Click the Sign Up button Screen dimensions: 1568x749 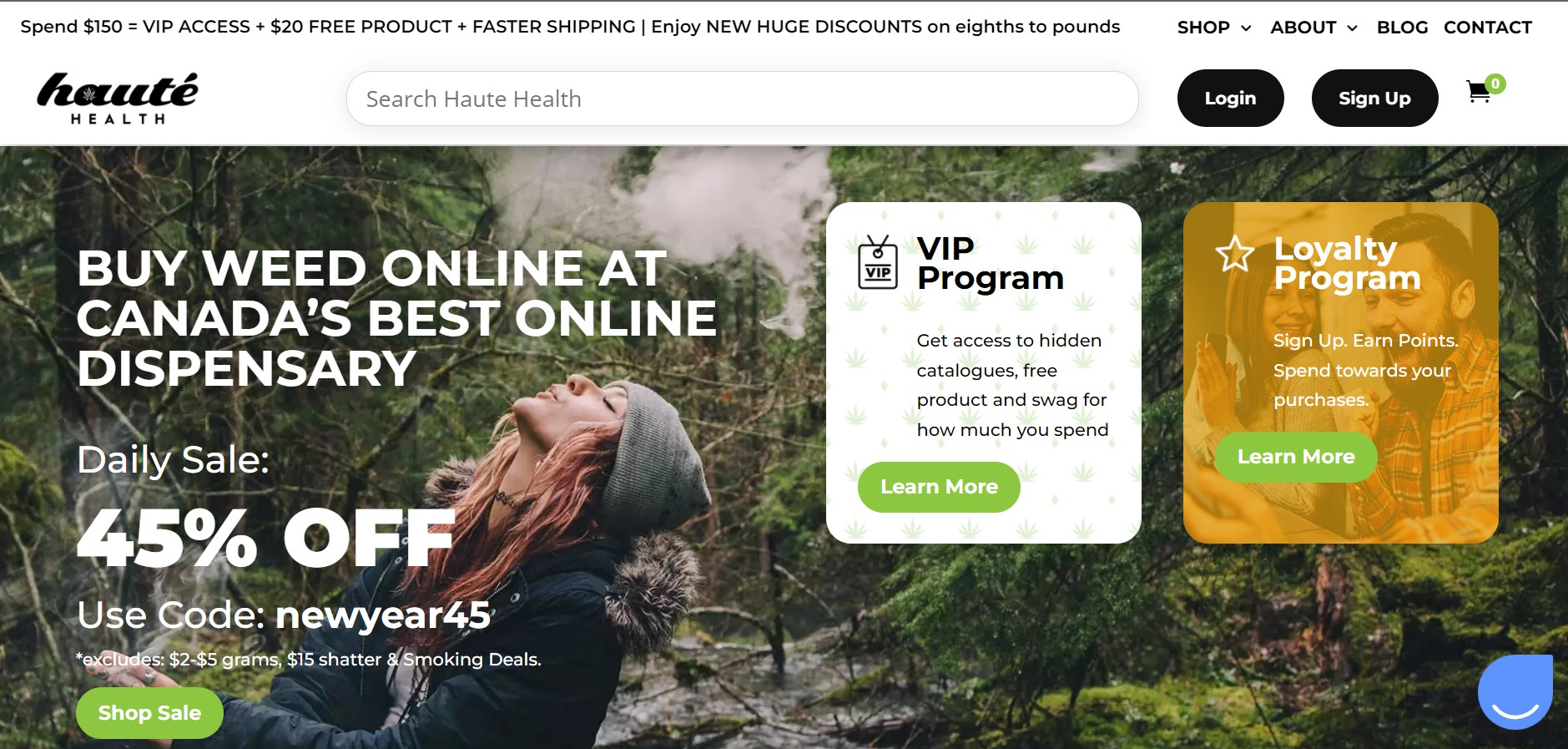click(x=1374, y=99)
